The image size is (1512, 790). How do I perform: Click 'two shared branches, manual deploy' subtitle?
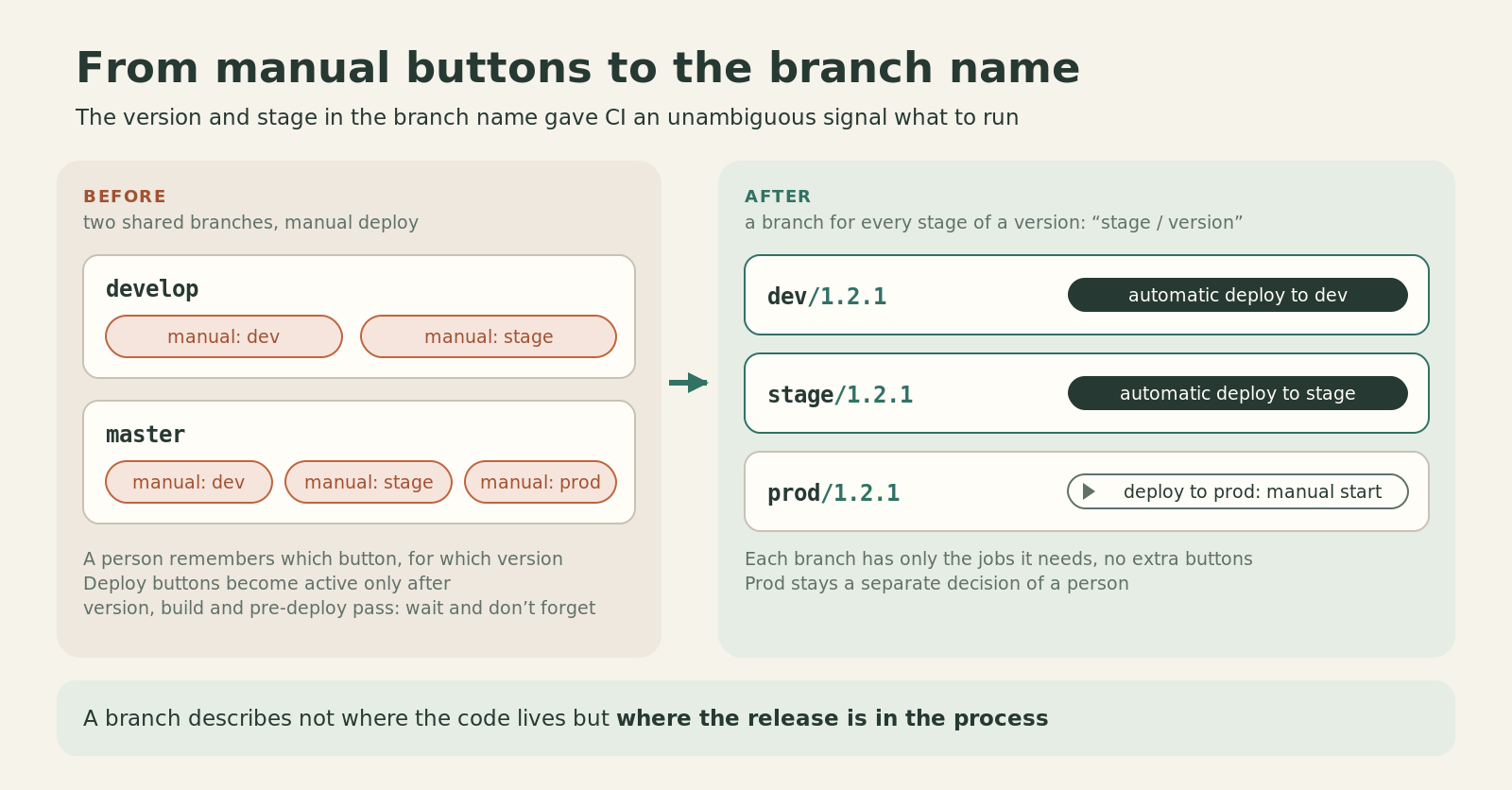pos(250,222)
